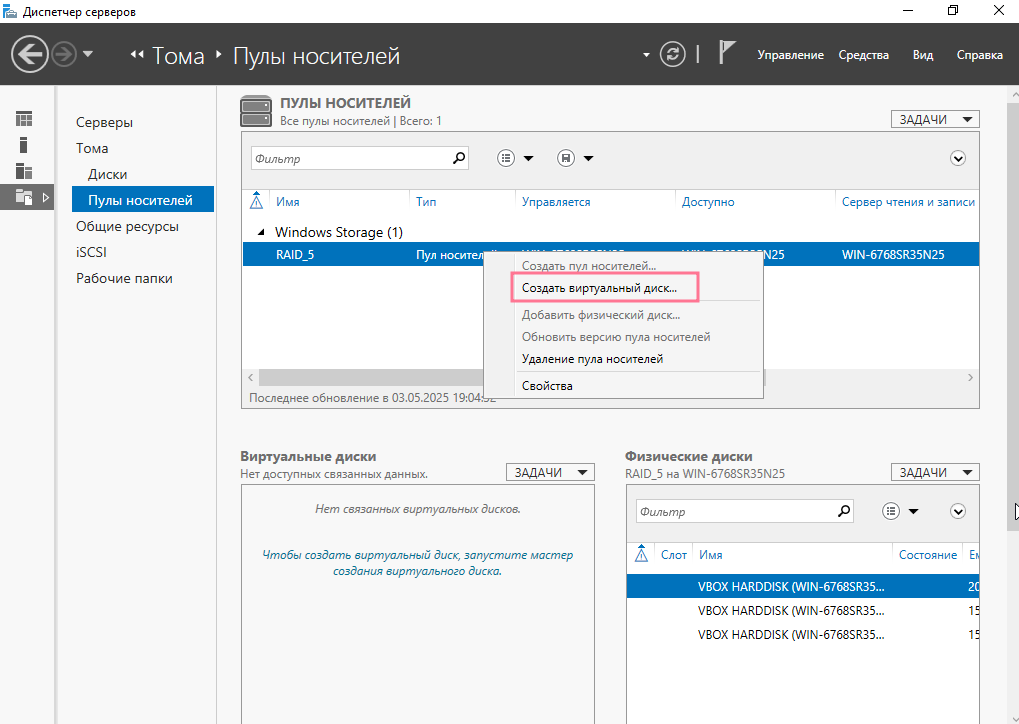Open the notifications flag icon
Image resolution: width=1019 pixels, height=724 pixels.
[x=727, y=53]
